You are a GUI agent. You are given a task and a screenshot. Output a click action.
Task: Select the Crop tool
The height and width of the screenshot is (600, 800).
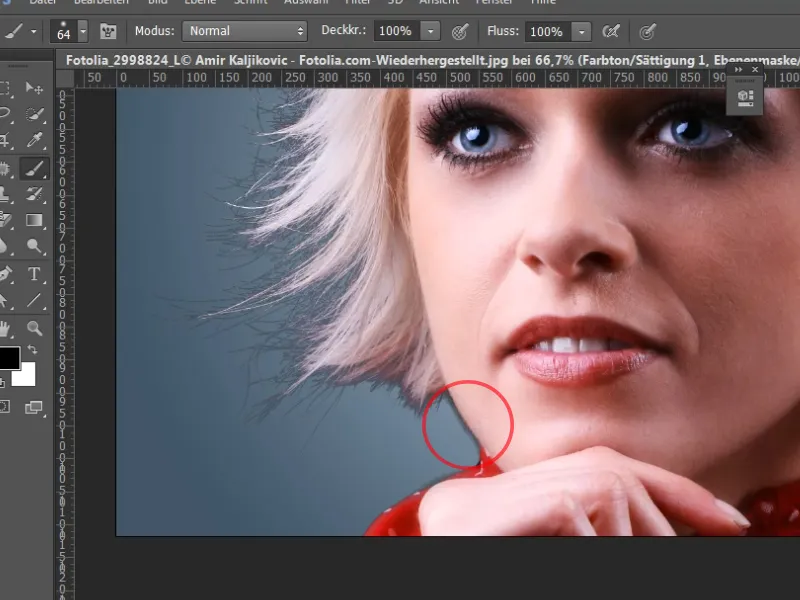click(5, 140)
